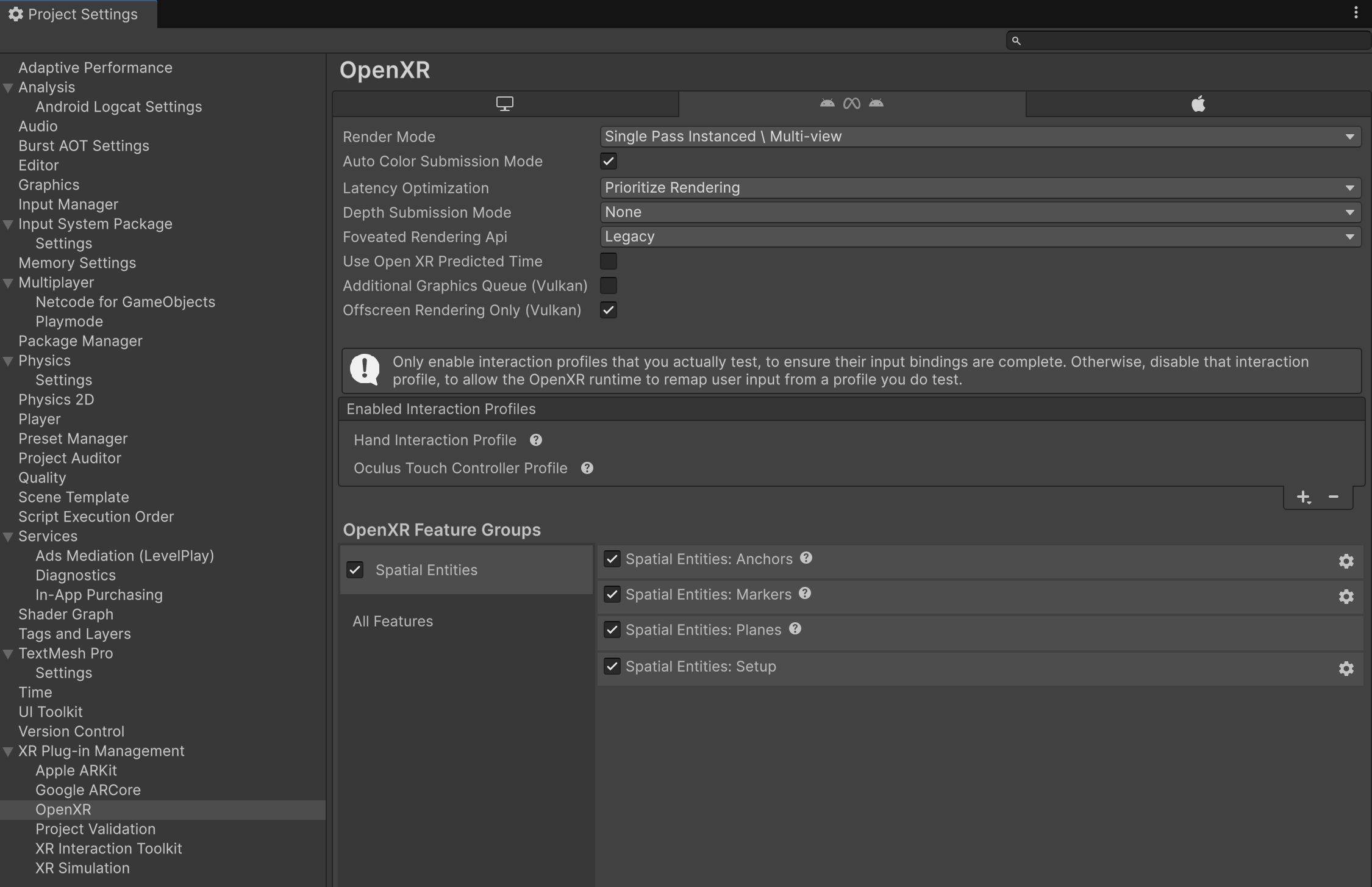Open the Render Mode dropdown
The image size is (1372, 887).
981,137
